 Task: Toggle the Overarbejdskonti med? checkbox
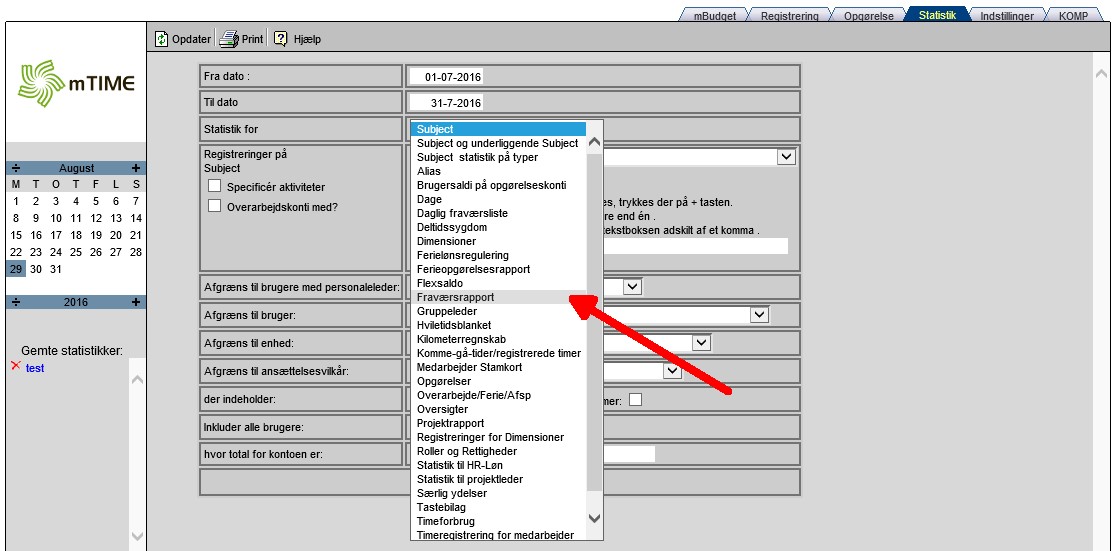tap(214, 207)
